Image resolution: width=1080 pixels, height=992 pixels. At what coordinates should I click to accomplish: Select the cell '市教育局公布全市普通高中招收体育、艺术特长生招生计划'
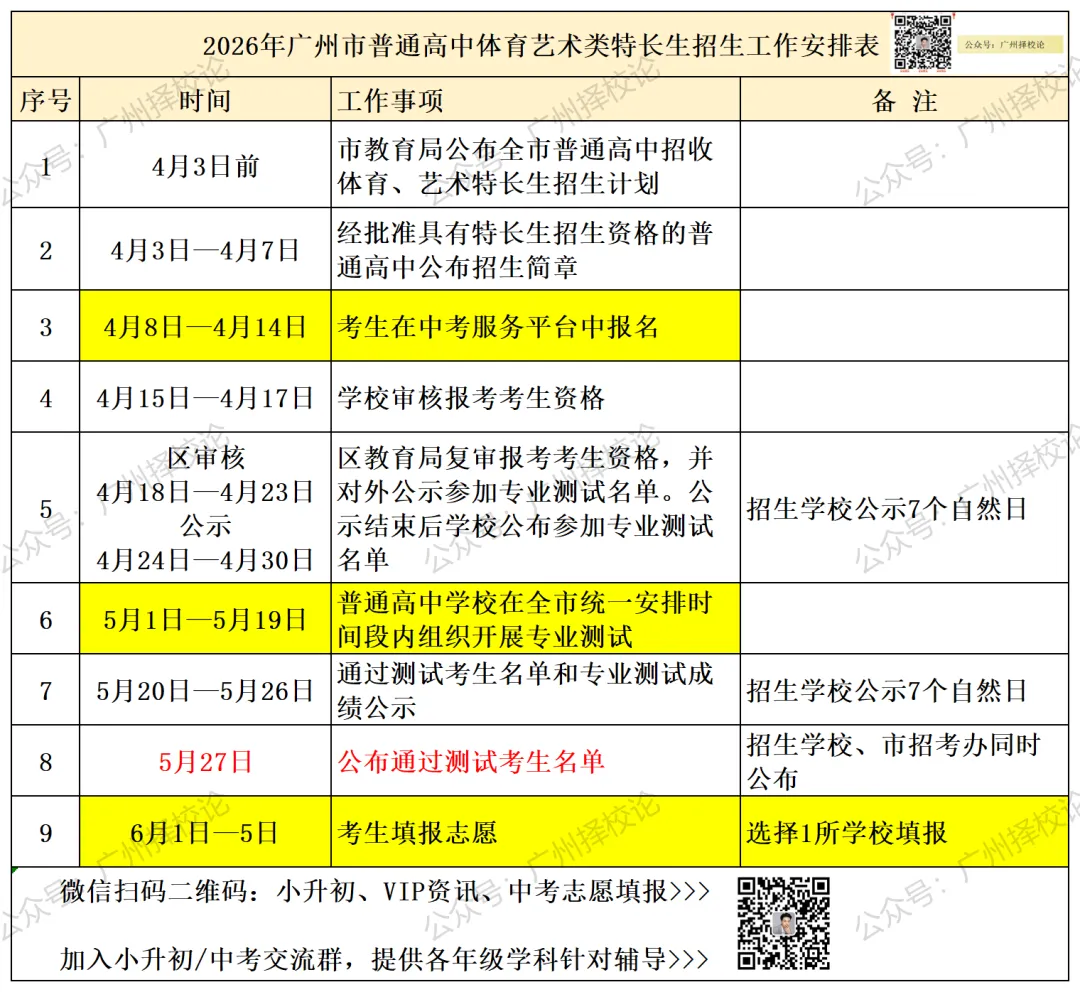(535, 166)
